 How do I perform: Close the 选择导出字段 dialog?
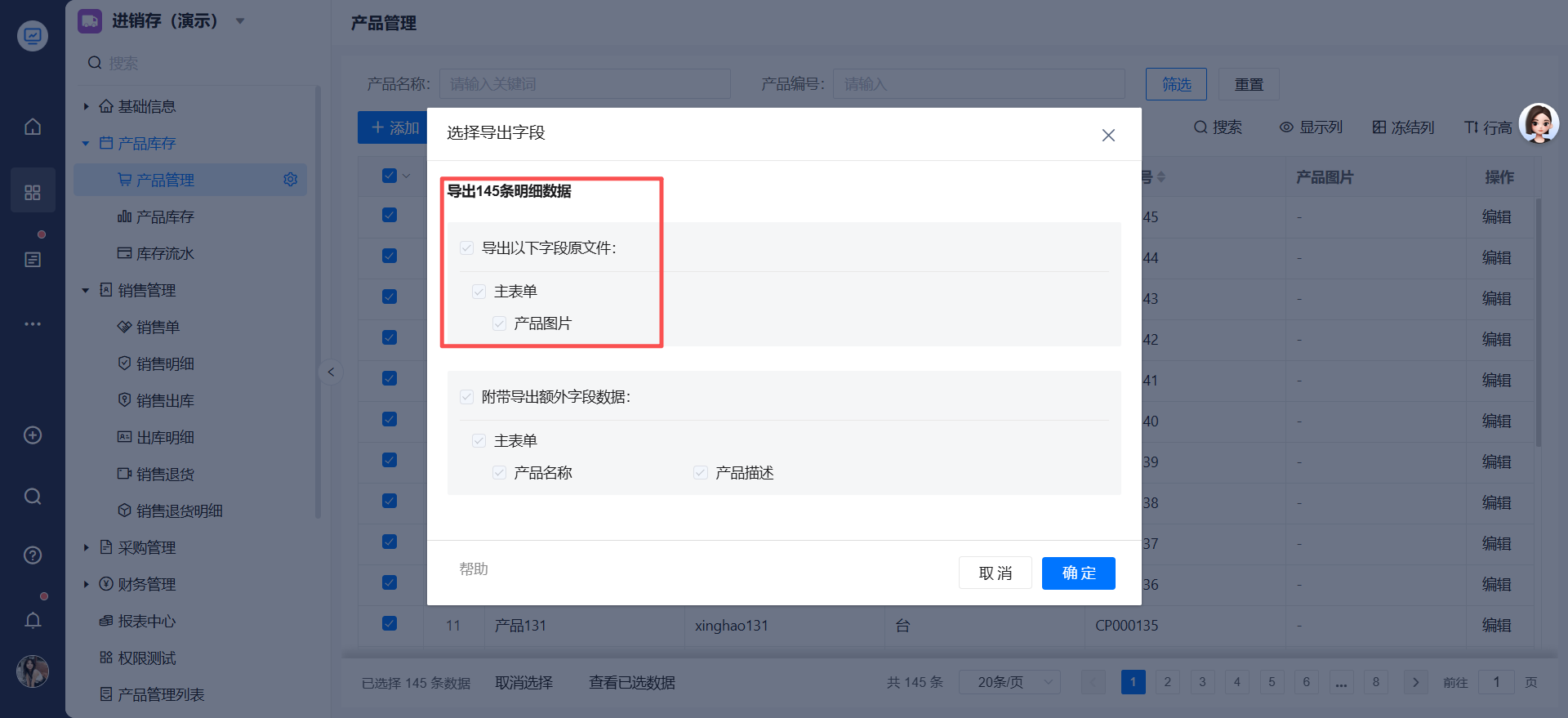tap(1108, 136)
